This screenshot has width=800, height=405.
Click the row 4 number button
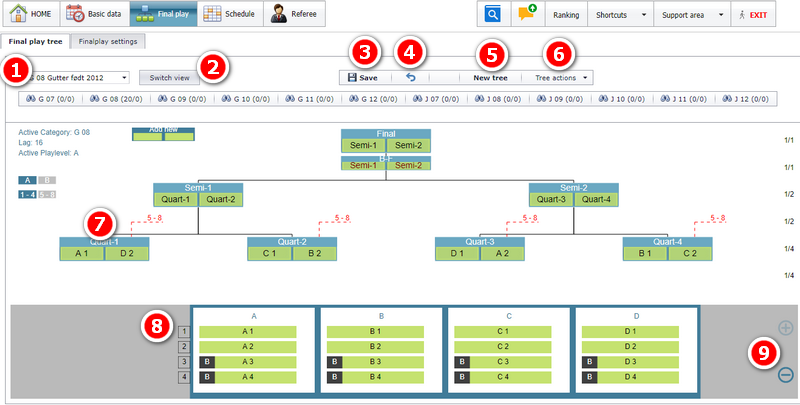coord(184,378)
